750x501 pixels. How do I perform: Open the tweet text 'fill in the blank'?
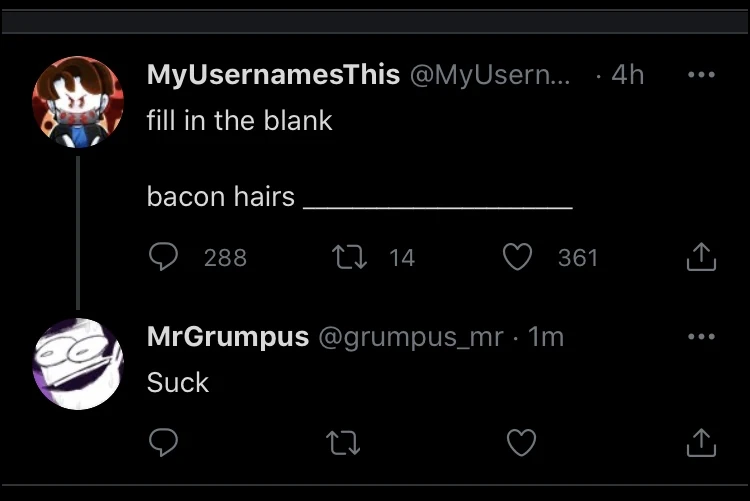click(x=239, y=121)
